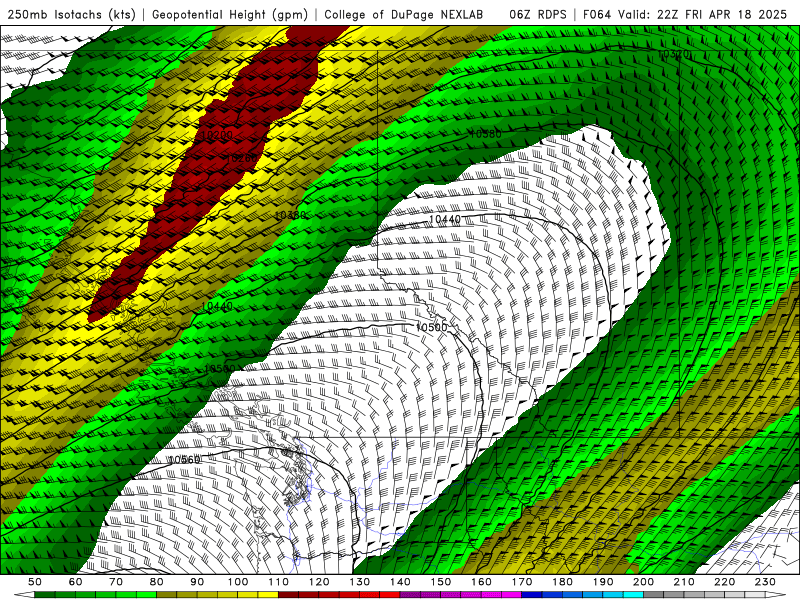Click the legend value 170

pos(521,582)
